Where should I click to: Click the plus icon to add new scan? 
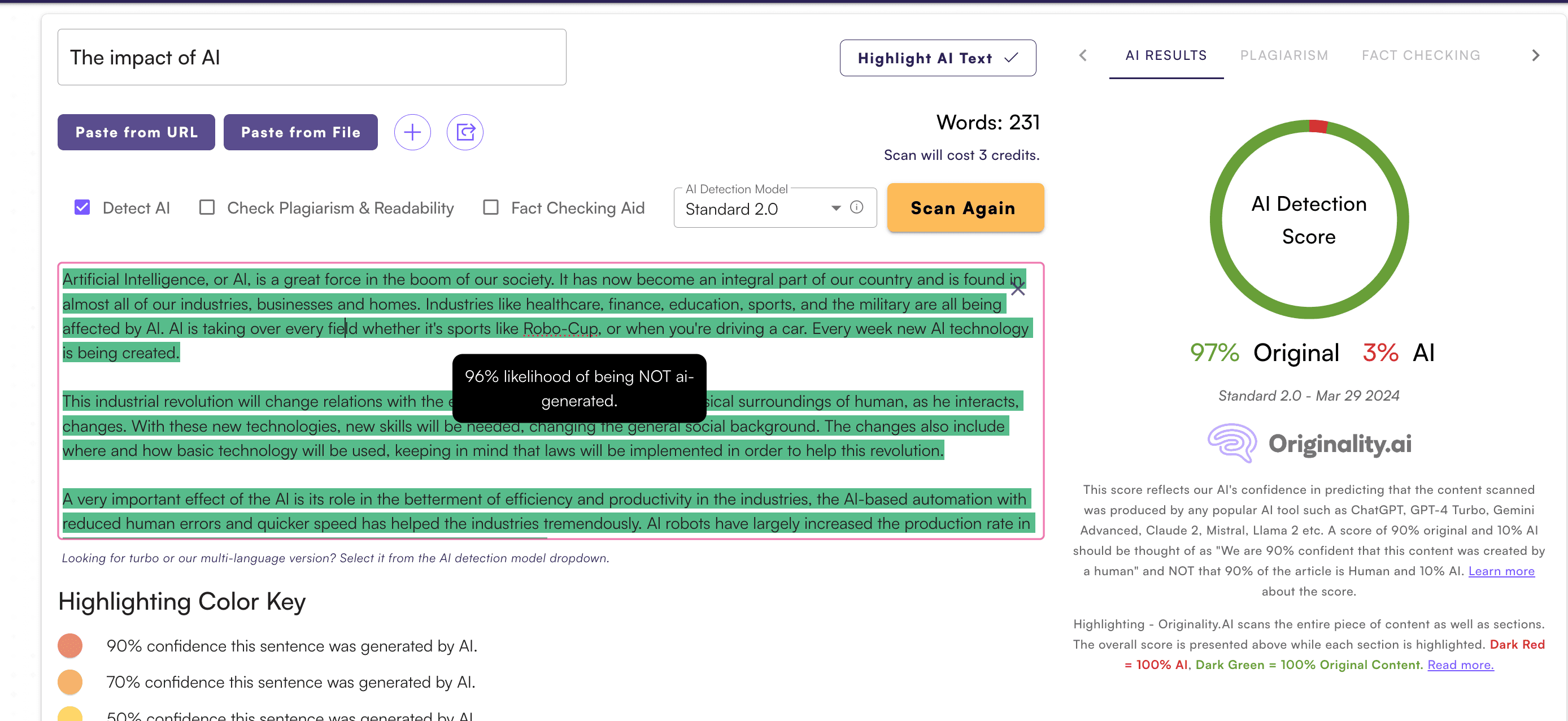tap(412, 132)
